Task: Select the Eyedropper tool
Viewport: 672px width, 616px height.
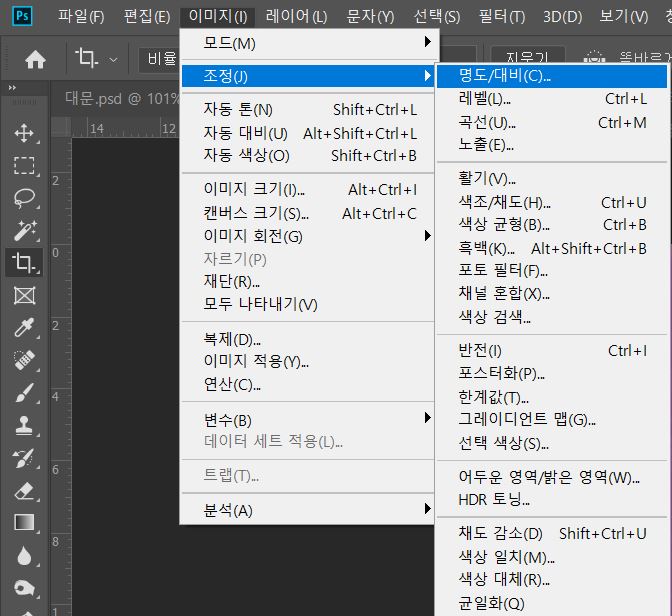Action: pyautogui.click(x=24, y=328)
